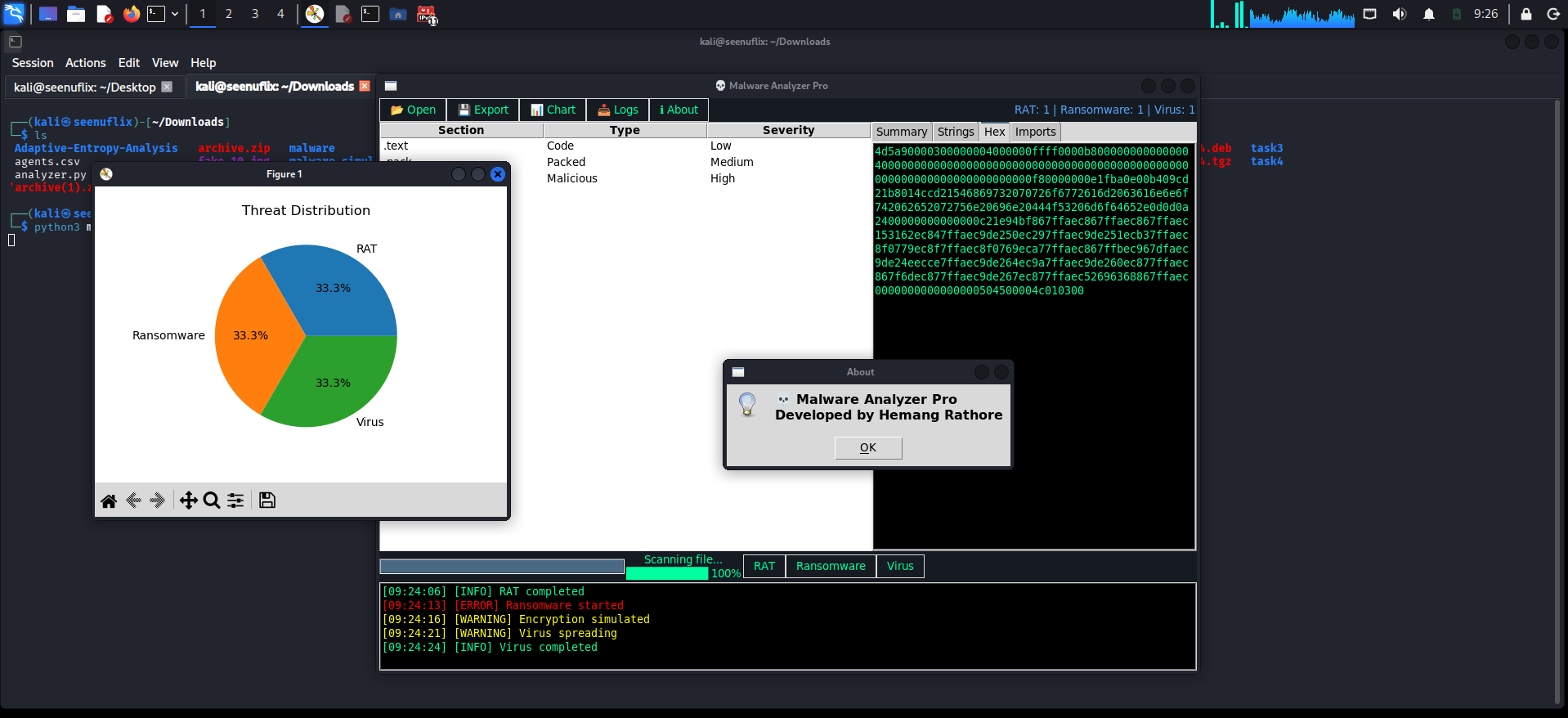
Task: Open the Configure subplots sliders icon
Action: coord(235,500)
